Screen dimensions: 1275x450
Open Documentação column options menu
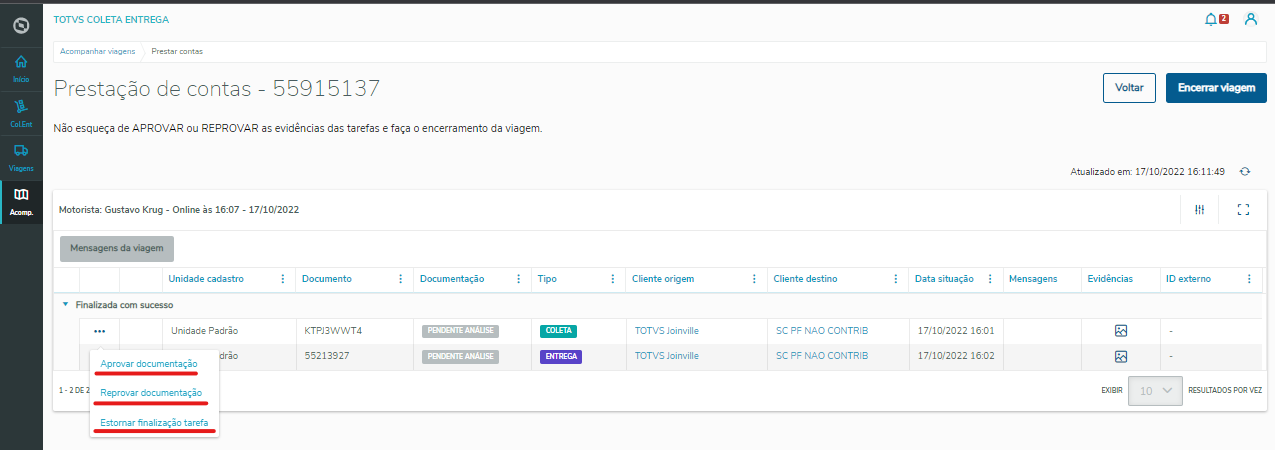(519, 279)
